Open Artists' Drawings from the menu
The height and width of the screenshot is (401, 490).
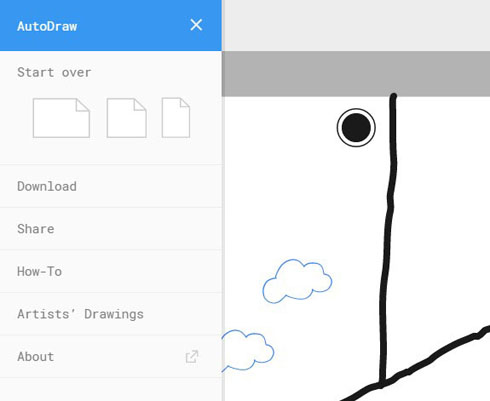click(x=111, y=314)
